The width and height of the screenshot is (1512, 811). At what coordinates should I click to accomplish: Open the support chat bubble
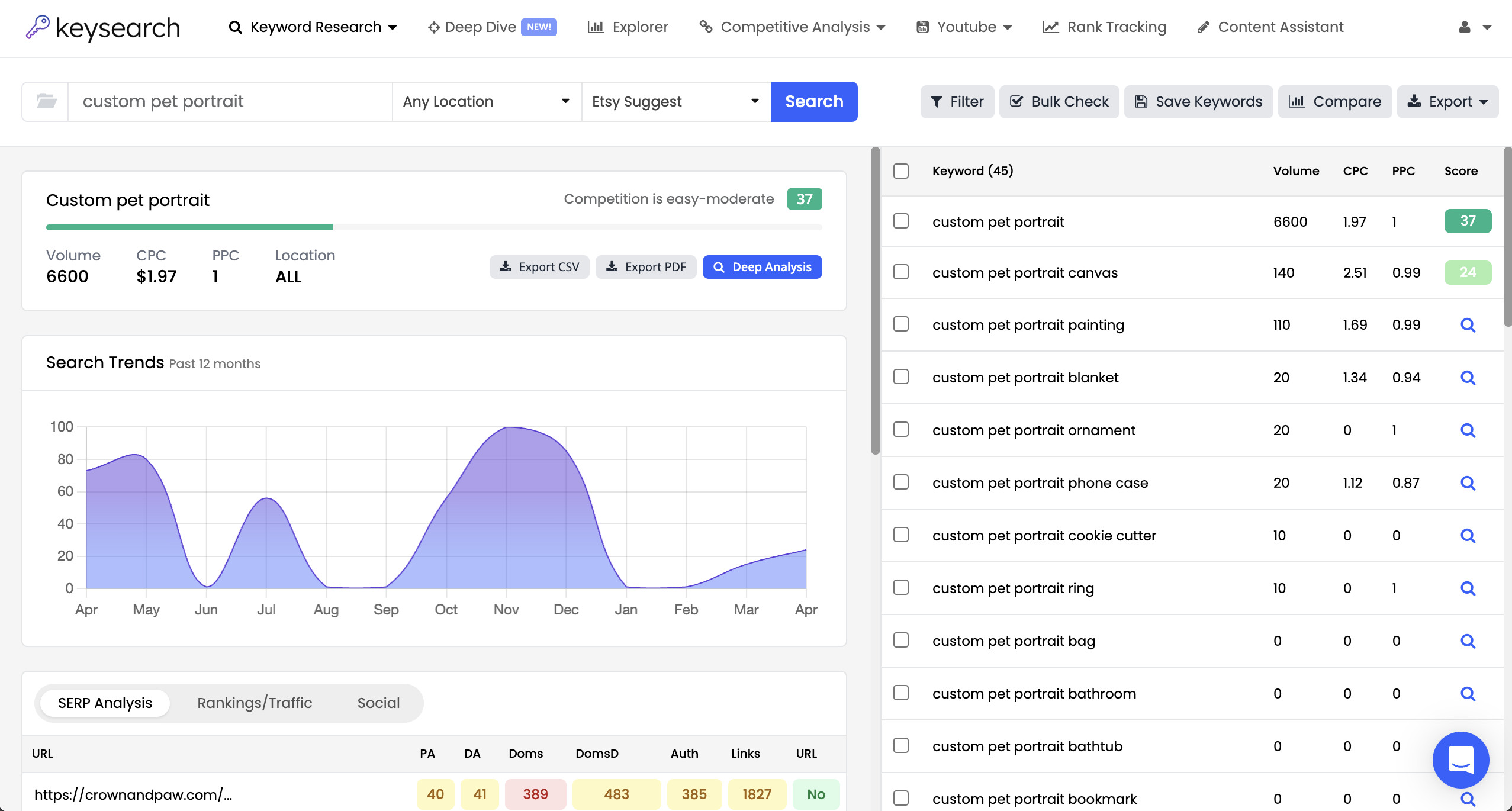point(1460,760)
